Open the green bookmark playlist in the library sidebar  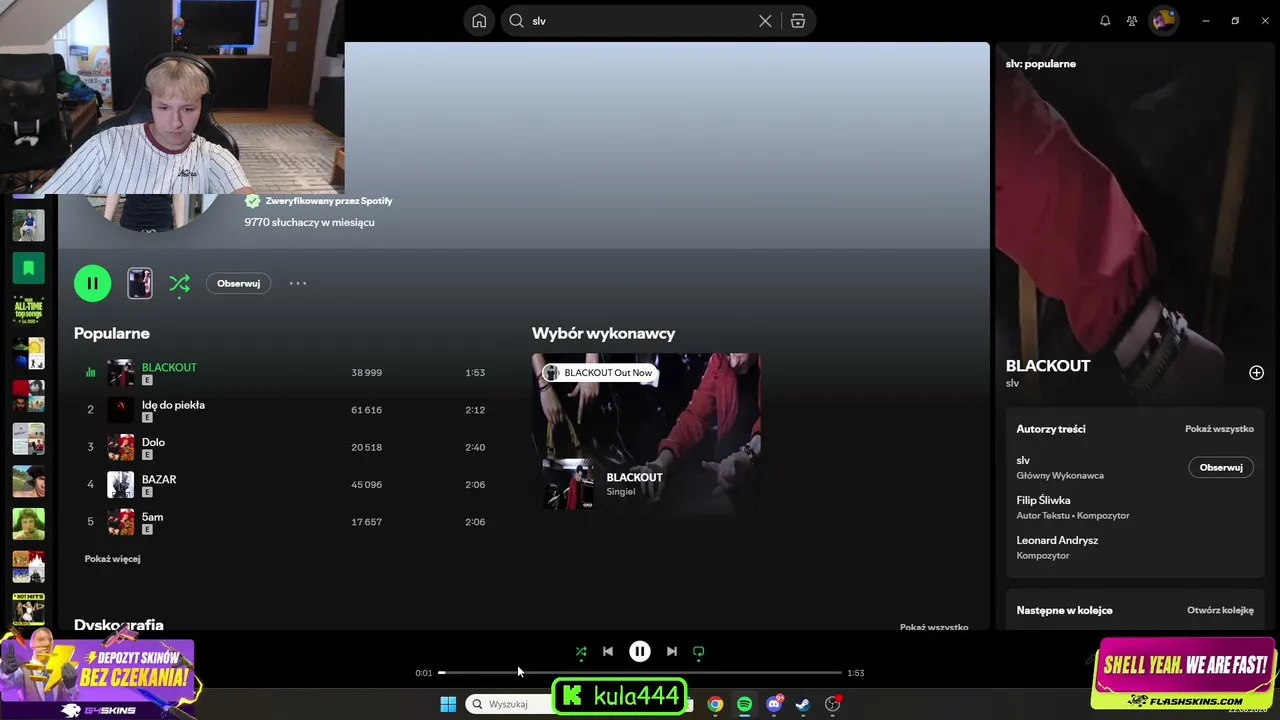tap(28, 268)
